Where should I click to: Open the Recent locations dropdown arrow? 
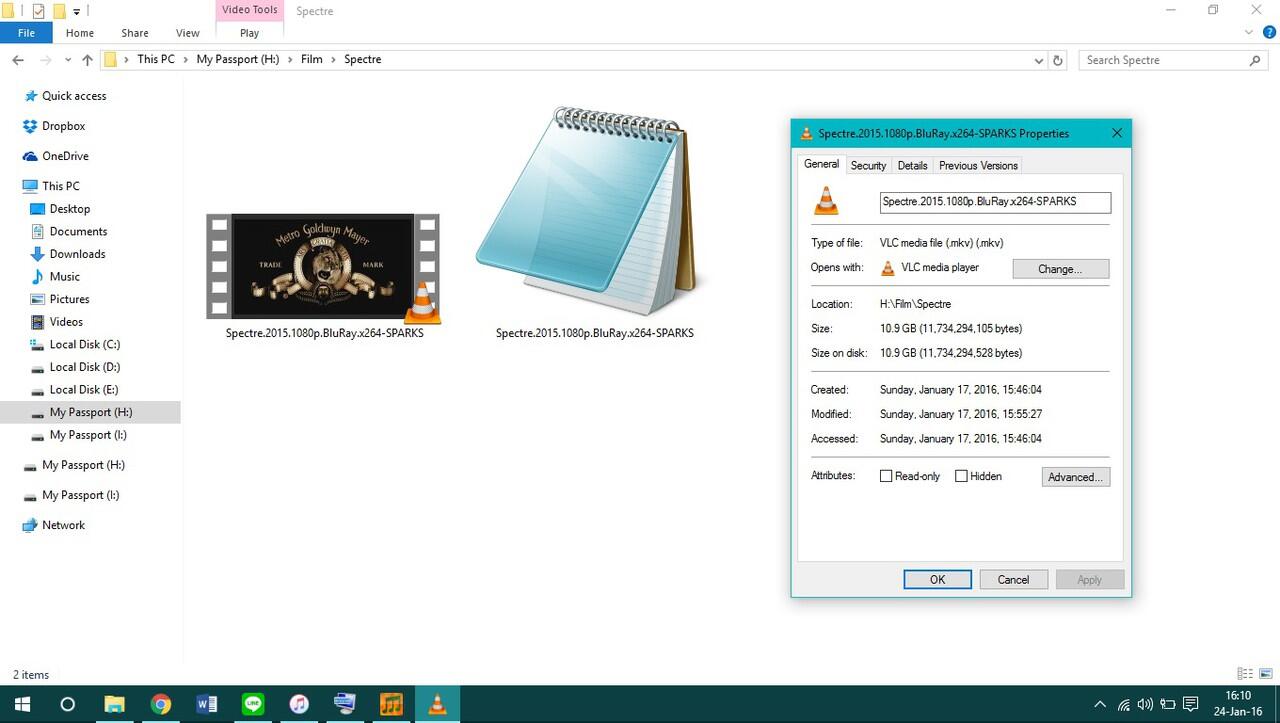68,60
